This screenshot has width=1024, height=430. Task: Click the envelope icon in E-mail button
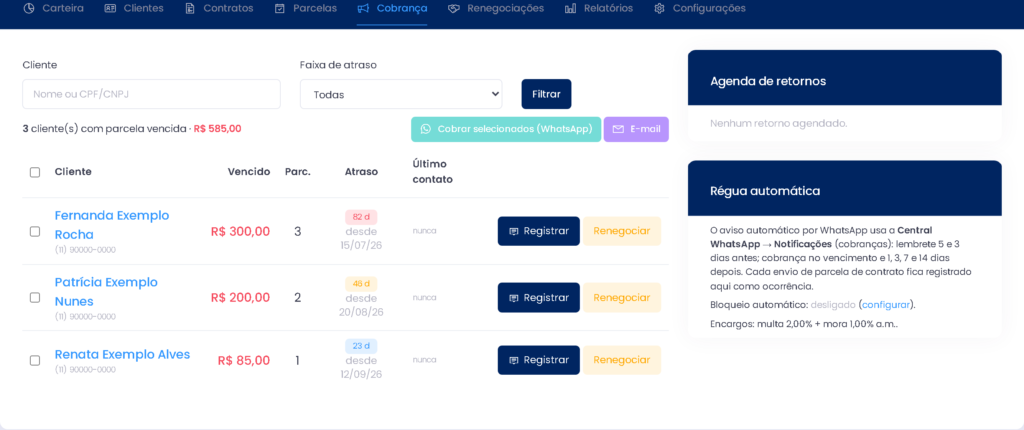point(618,129)
